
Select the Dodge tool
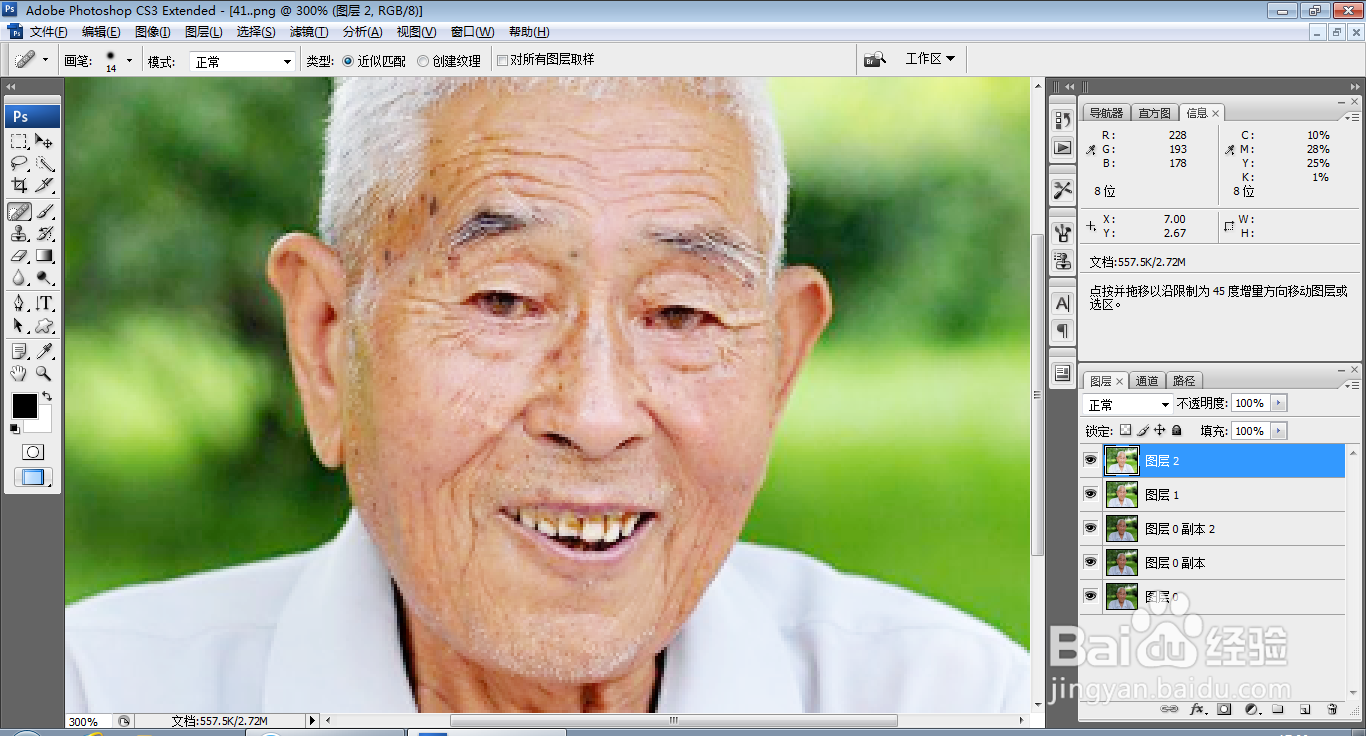coord(45,278)
